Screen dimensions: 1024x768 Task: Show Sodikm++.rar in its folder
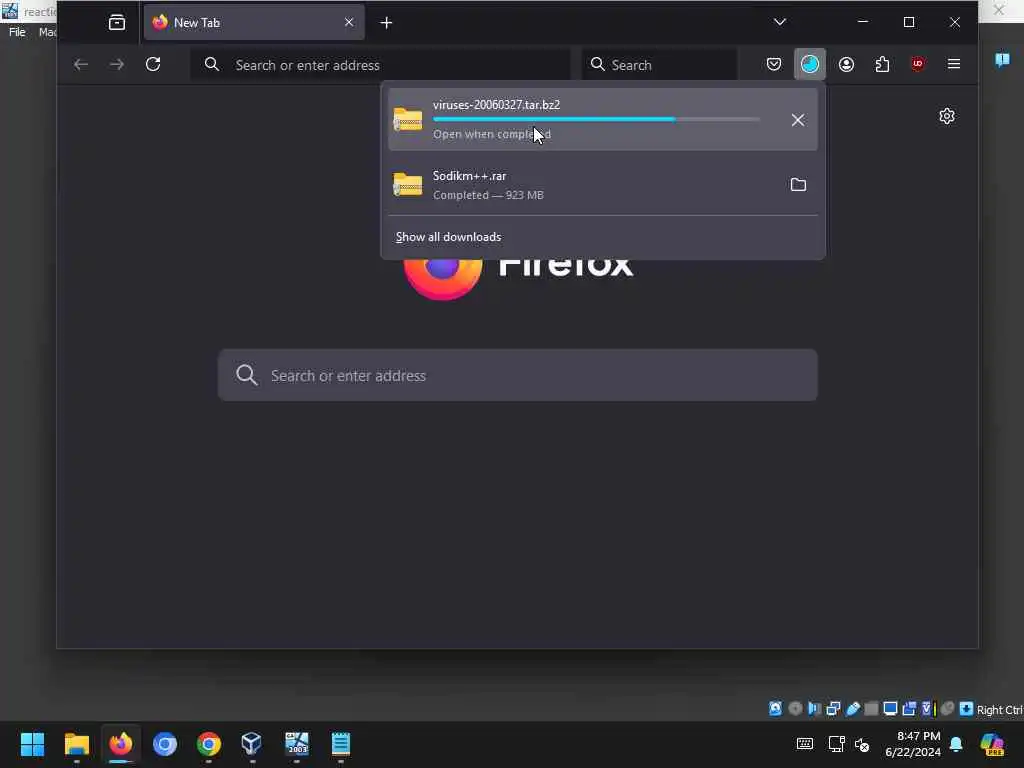pos(798,185)
